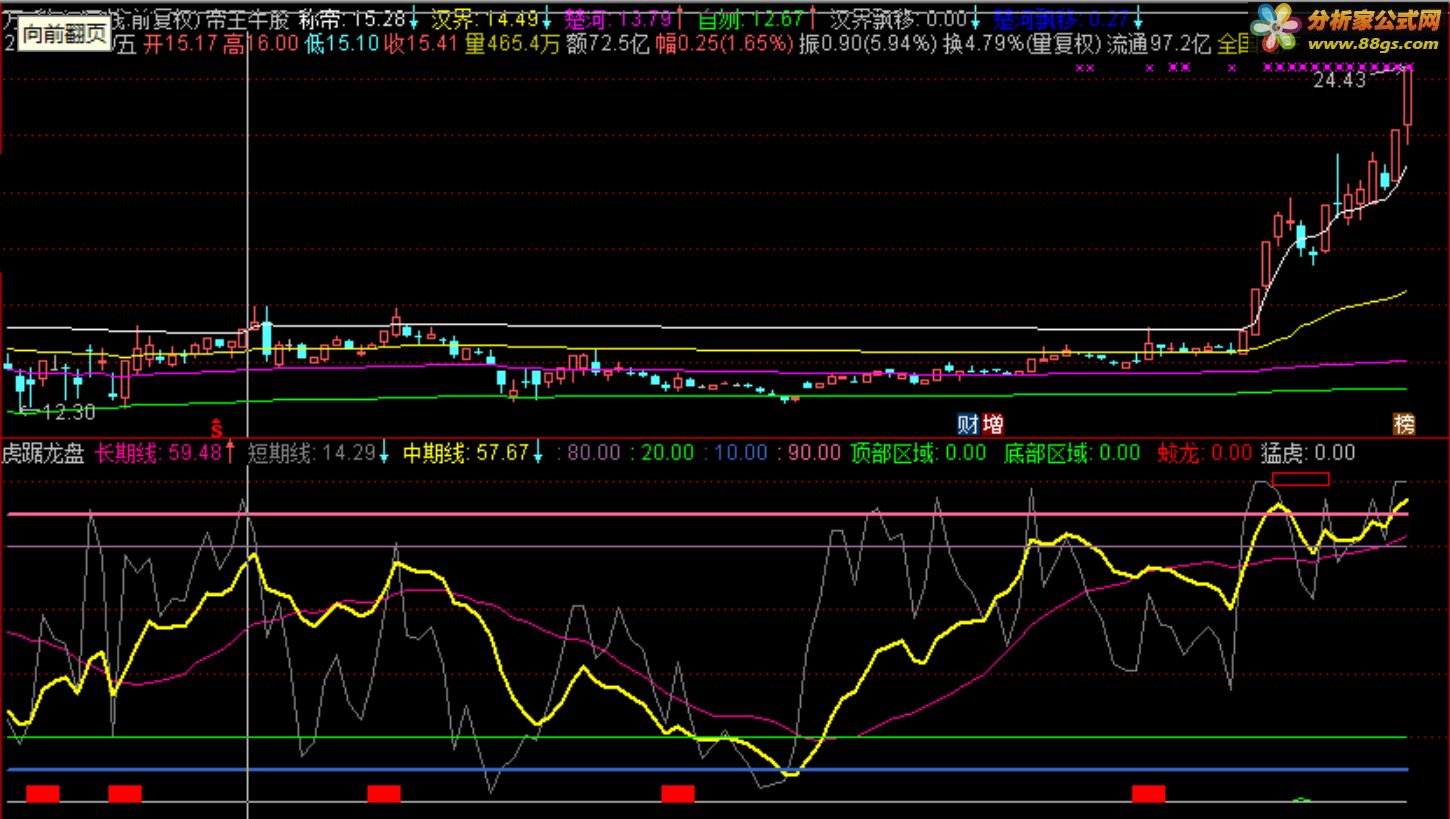Click the 额72.5亿 turnover amount
This screenshot has width=1450, height=819.
tap(607, 43)
